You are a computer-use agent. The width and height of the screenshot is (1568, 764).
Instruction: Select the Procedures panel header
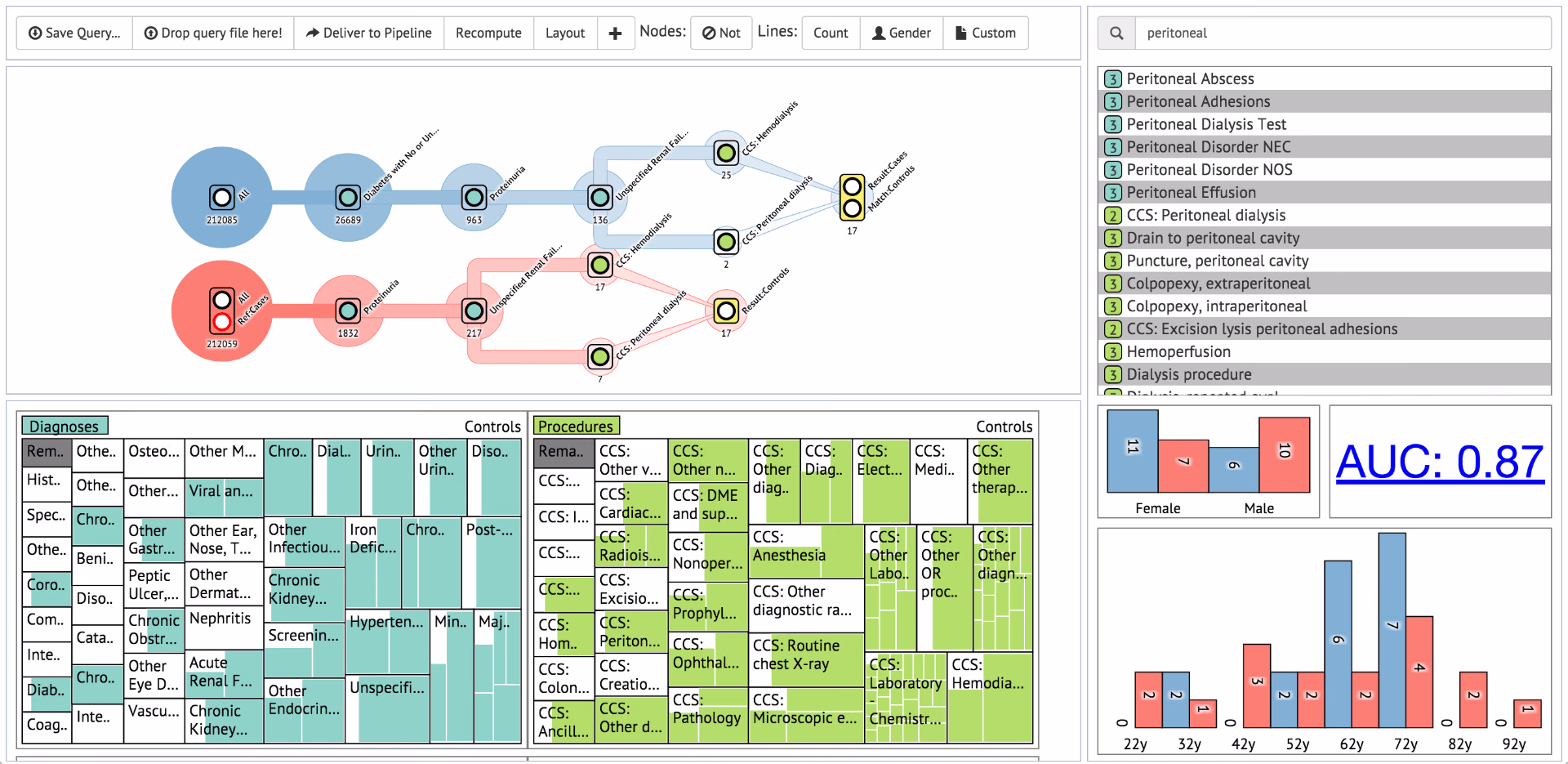pyautogui.click(x=577, y=426)
